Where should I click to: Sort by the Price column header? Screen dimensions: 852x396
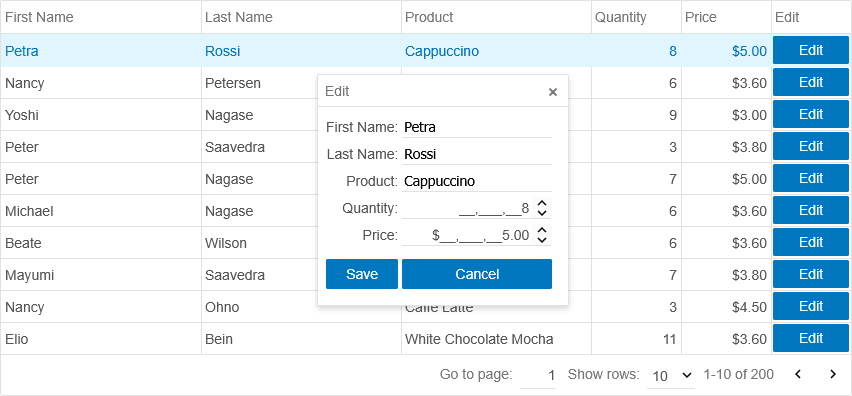point(726,17)
